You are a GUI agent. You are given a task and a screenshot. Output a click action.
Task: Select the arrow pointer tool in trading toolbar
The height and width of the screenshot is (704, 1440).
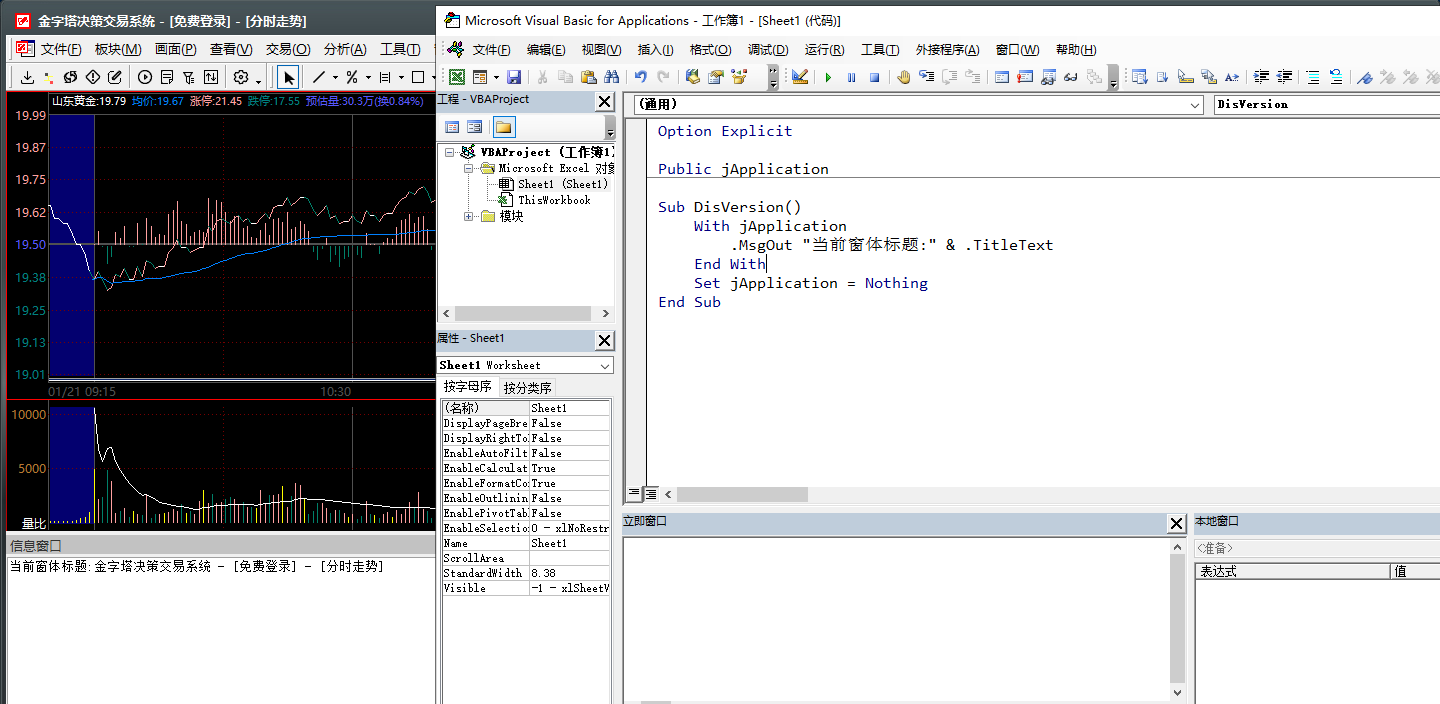coord(288,77)
